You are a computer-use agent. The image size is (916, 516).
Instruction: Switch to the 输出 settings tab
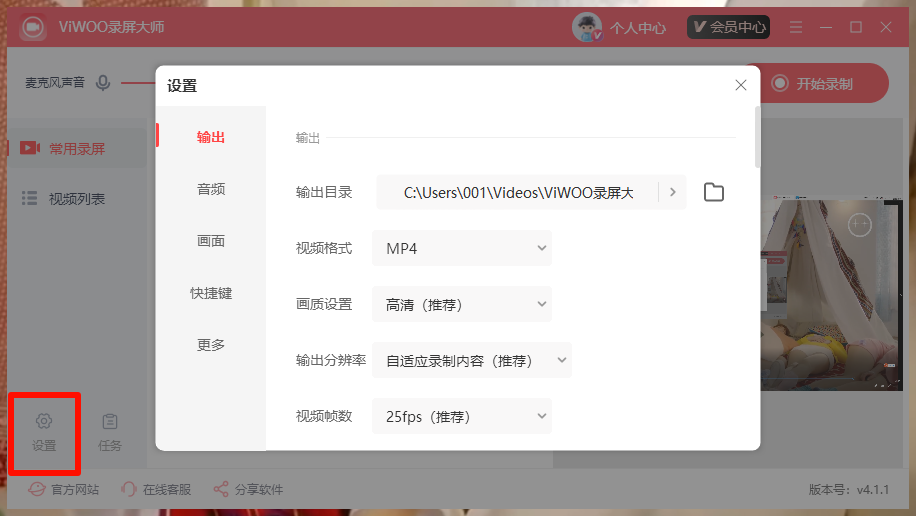click(211, 137)
